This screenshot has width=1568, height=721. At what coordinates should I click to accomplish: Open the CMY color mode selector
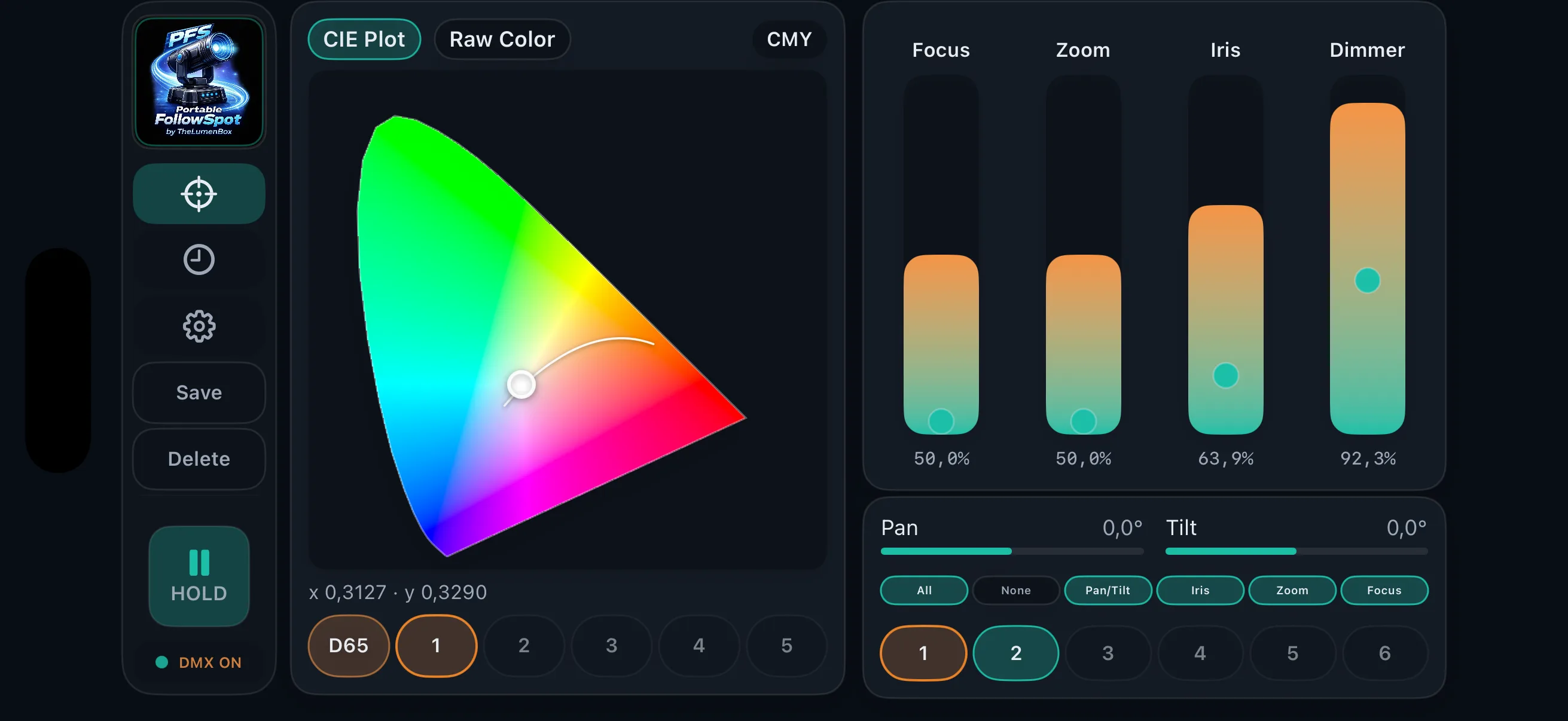tap(789, 39)
